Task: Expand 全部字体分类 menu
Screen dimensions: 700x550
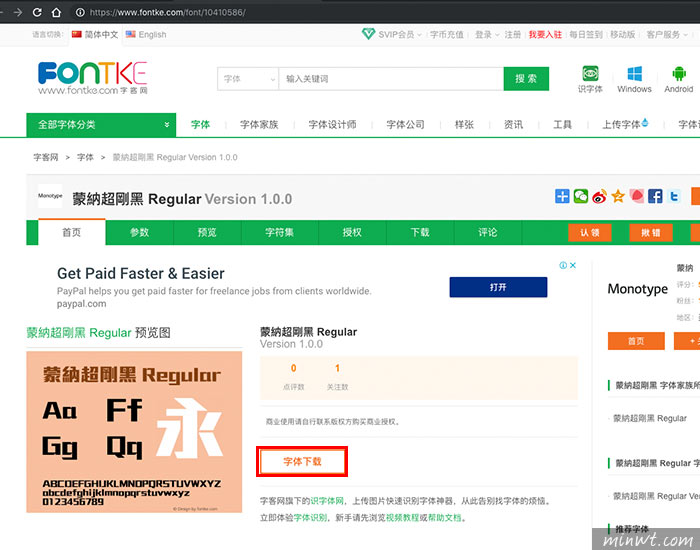Action: [101, 125]
